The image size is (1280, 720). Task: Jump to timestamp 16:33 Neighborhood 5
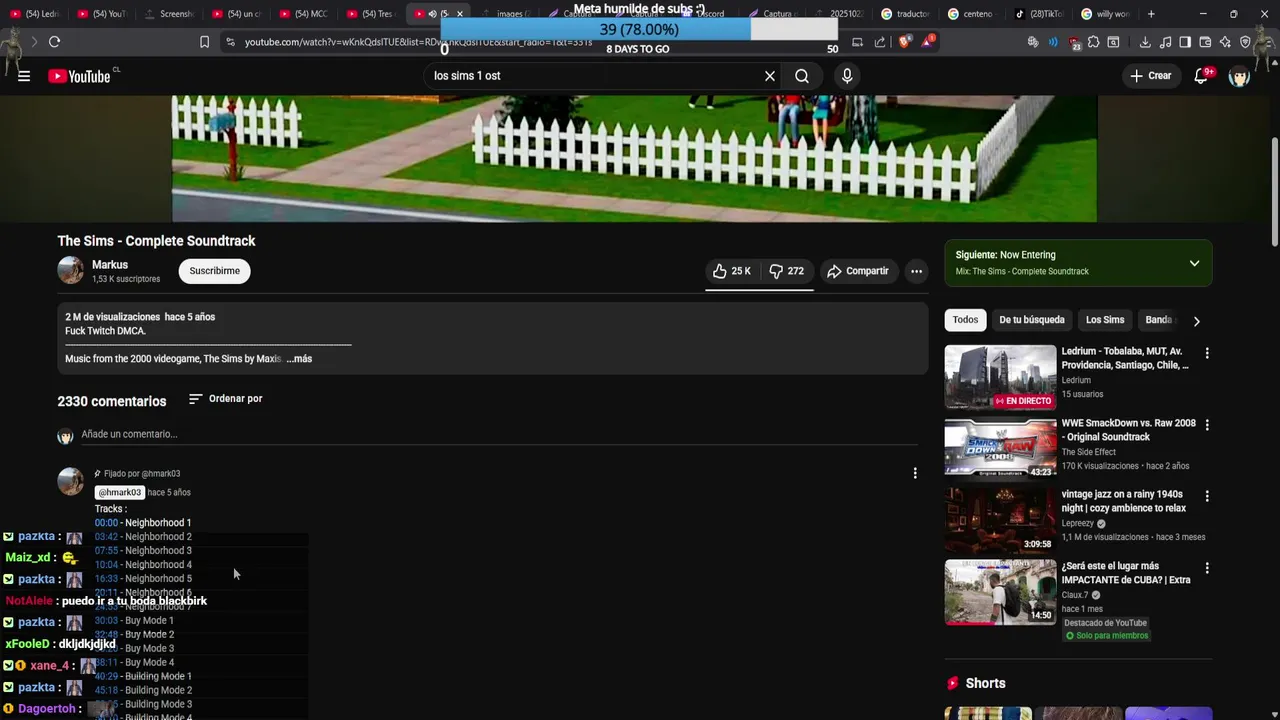(x=106, y=579)
